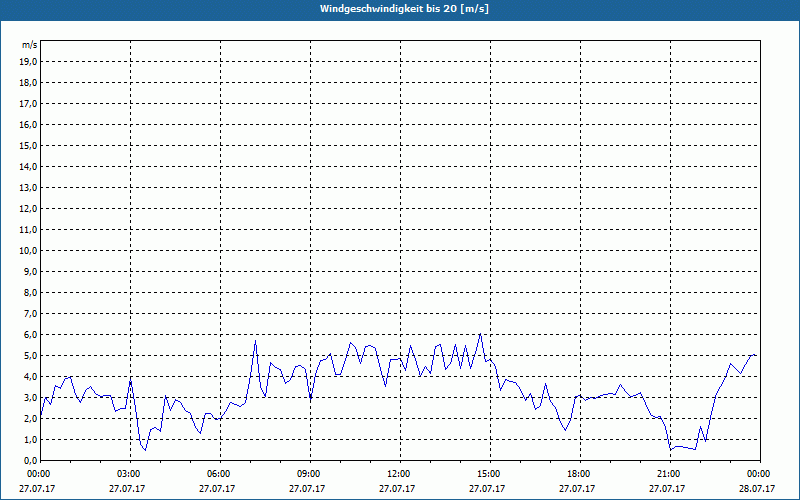
Task: Select the y-axis value 17,0
Action: pos(28,104)
